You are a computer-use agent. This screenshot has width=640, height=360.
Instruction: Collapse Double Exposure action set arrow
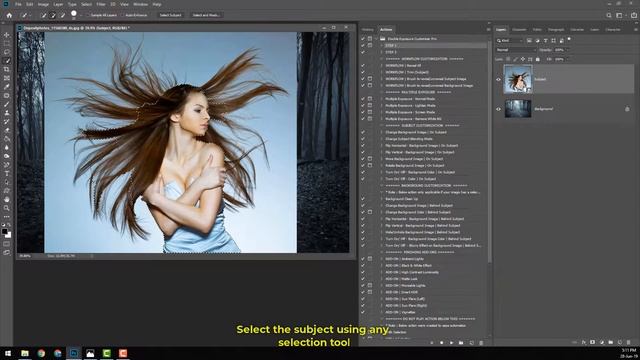[377, 39]
